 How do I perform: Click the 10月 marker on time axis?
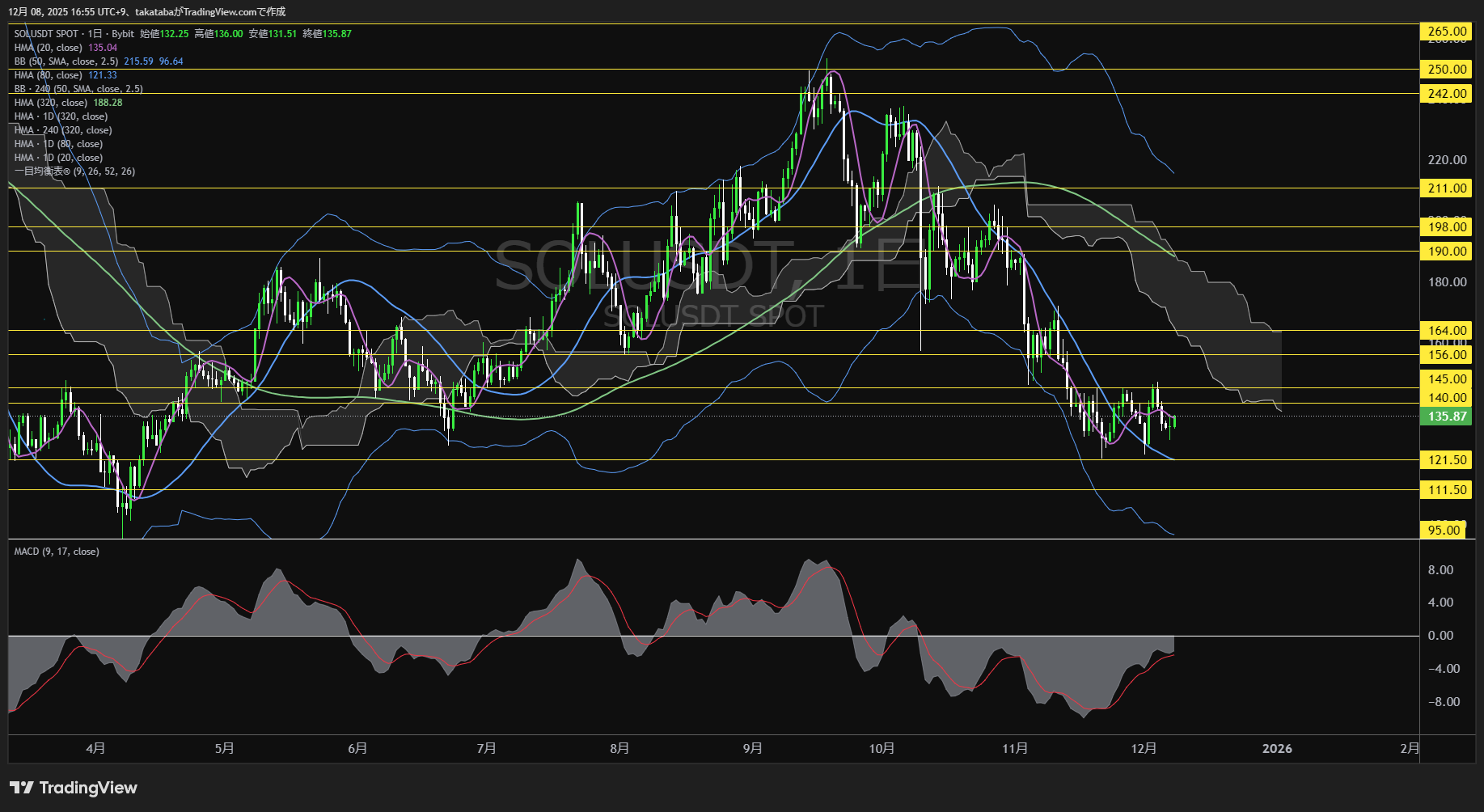coord(882,748)
